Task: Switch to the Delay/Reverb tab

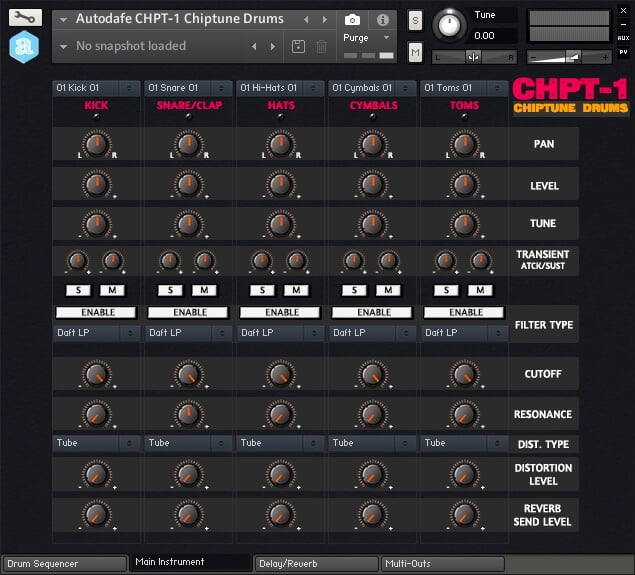Action: pos(317,564)
